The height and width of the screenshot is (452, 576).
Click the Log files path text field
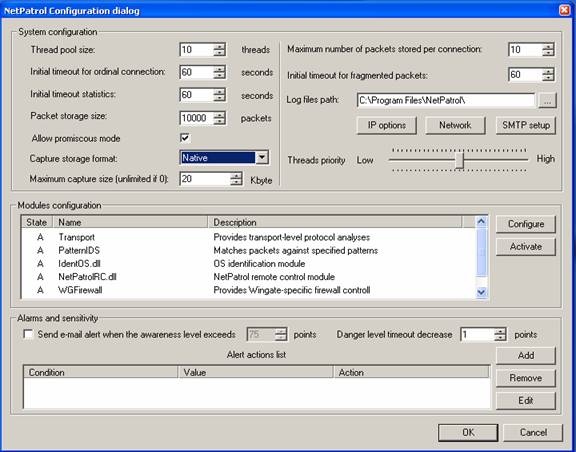click(446, 100)
